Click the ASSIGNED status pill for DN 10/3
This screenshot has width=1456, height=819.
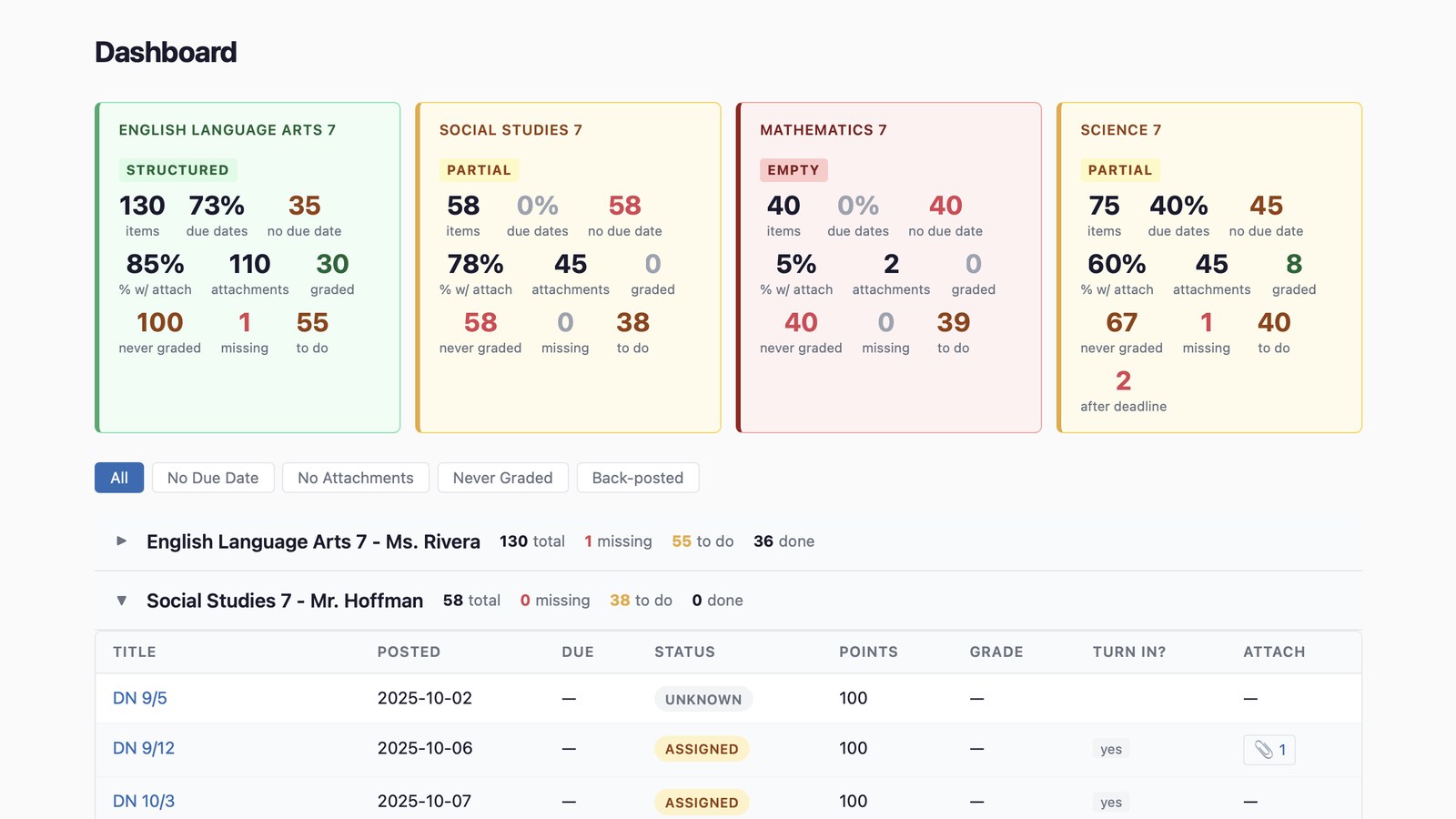702,802
